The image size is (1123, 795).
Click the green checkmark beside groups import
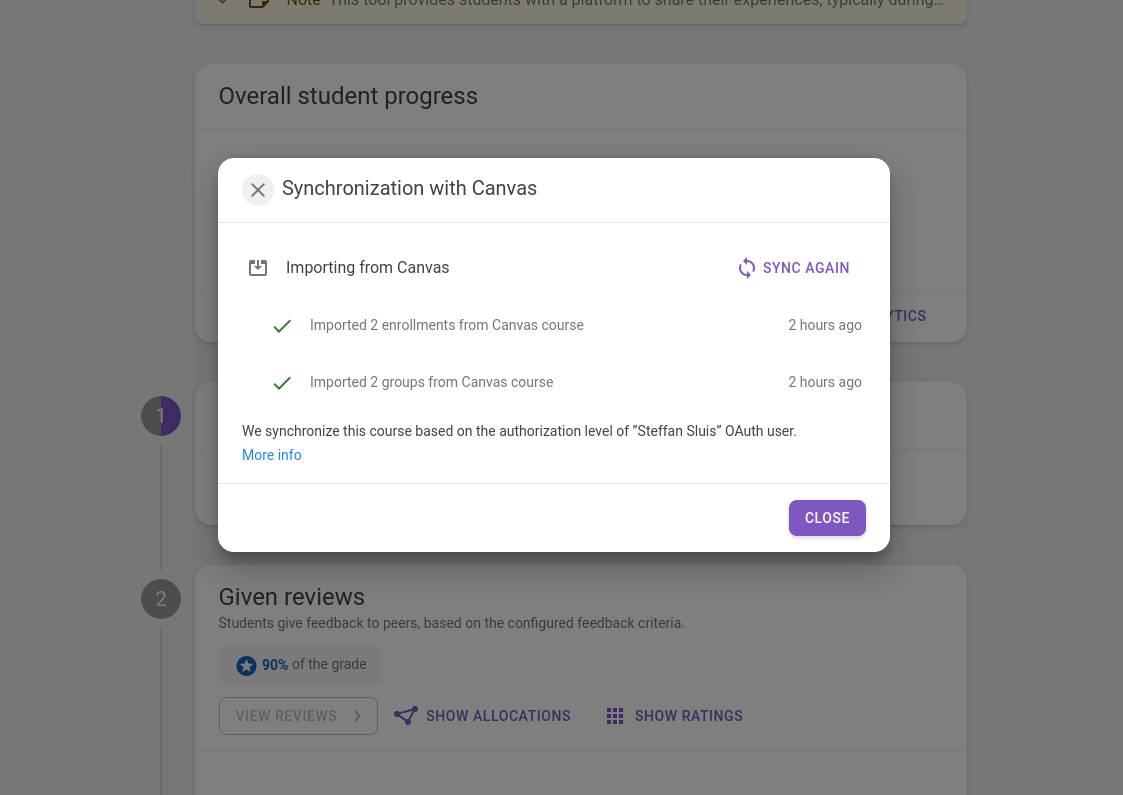pyautogui.click(x=282, y=383)
